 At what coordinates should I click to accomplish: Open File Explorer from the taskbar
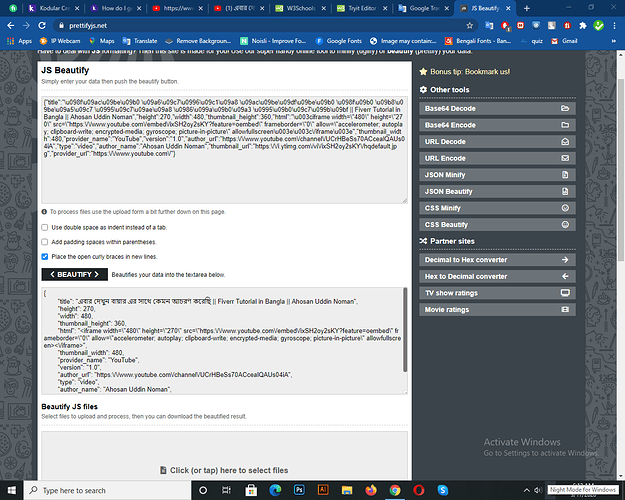pos(347,490)
